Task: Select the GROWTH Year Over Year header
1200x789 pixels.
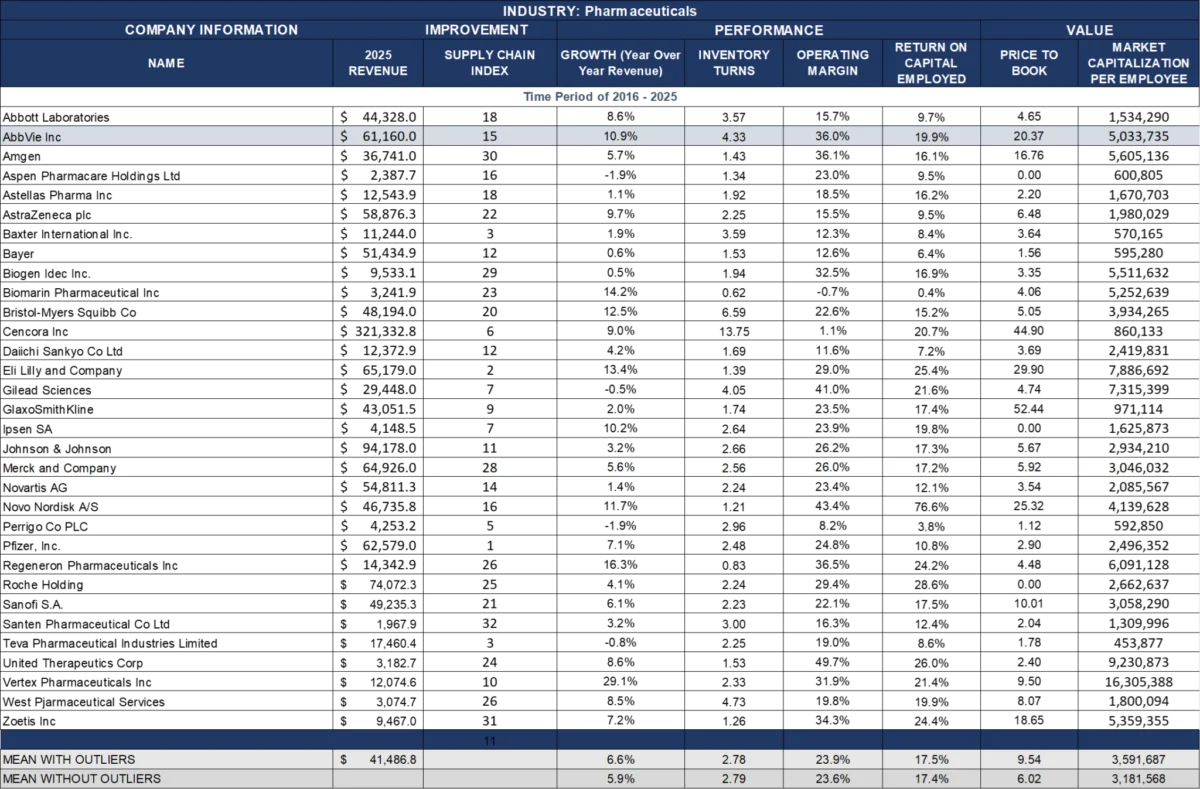Action: click(620, 63)
